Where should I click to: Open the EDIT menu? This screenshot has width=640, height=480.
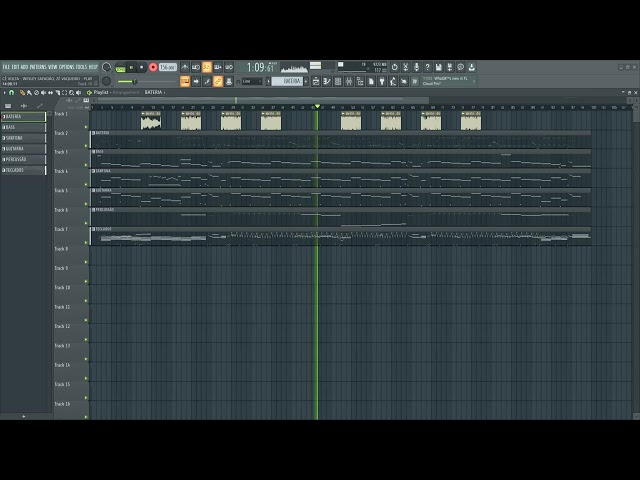point(16,67)
